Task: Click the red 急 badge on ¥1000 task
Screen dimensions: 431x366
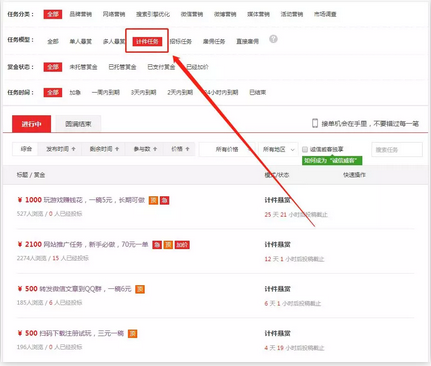Action: [165, 200]
